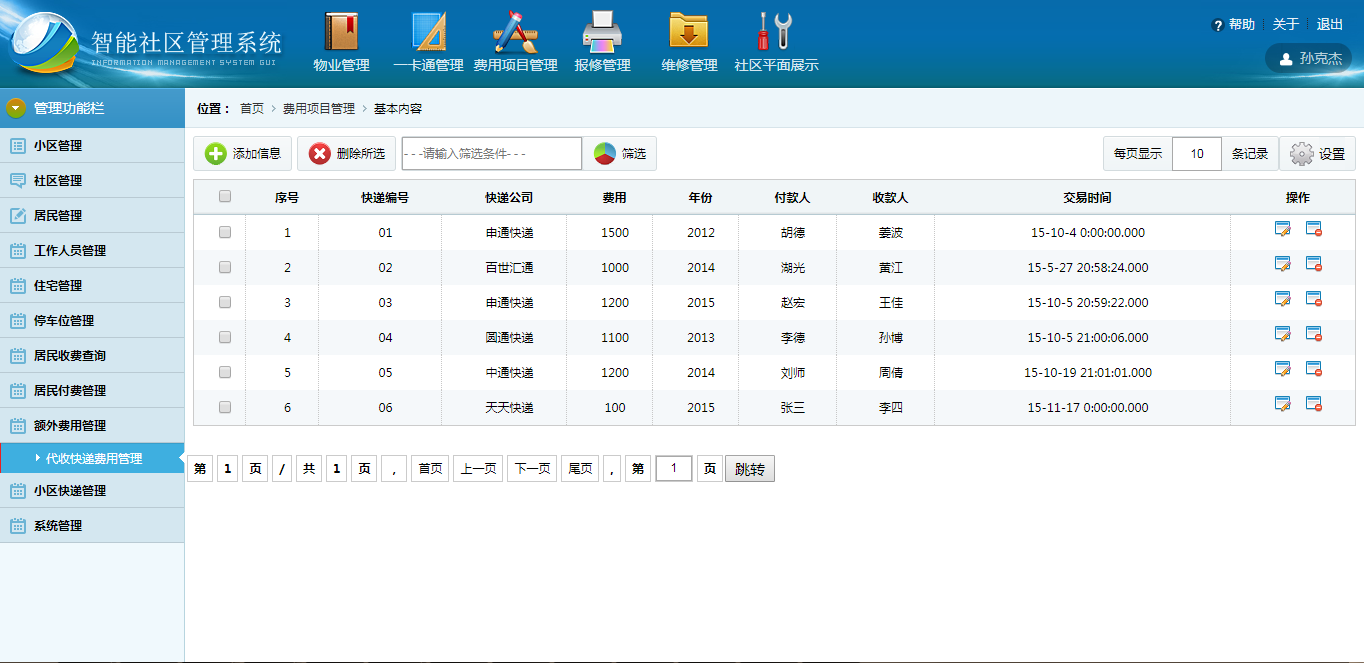Click the edit icon for row 赵宏
This screenshot has width=1364, height=663.
[x=1283, y=299]
